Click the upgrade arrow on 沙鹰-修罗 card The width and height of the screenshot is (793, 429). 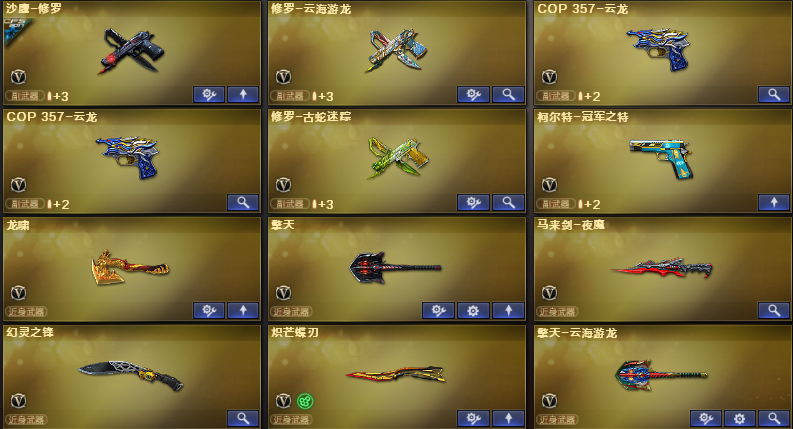[243, 95]
